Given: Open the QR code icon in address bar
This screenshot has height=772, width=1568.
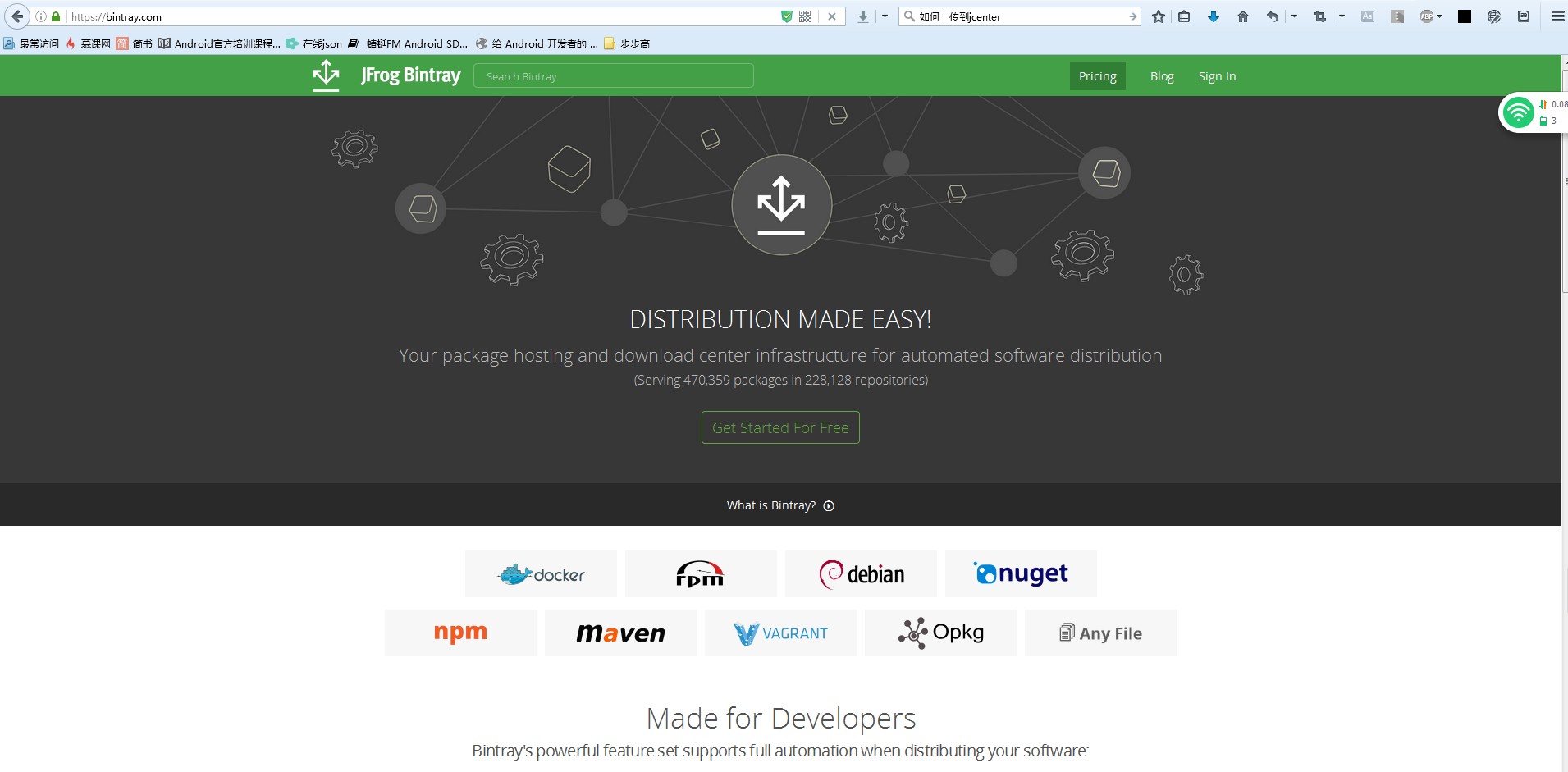Looking at the screenshot, I should pos(805,16).
